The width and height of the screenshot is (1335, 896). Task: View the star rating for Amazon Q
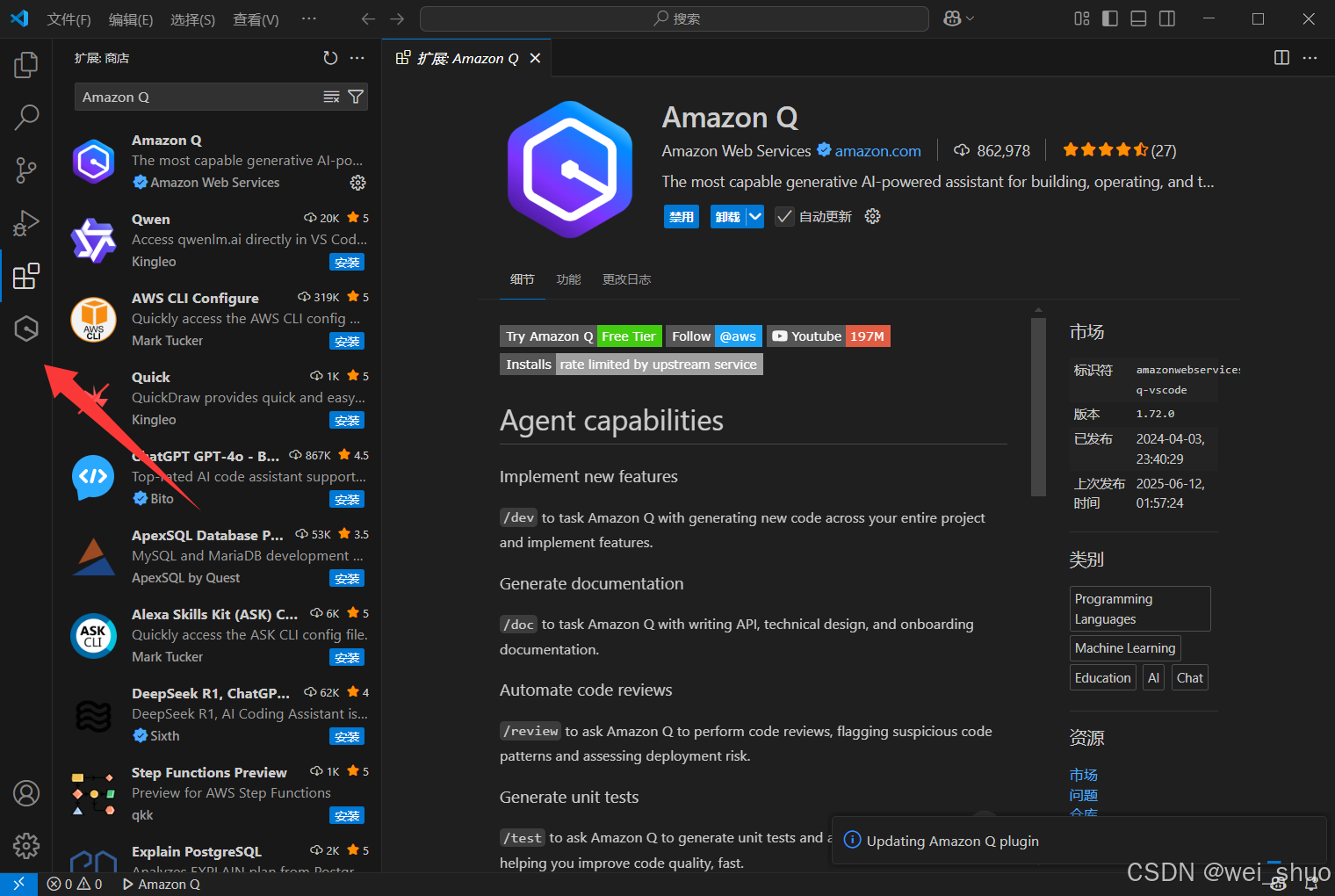tap(1119, 150)
